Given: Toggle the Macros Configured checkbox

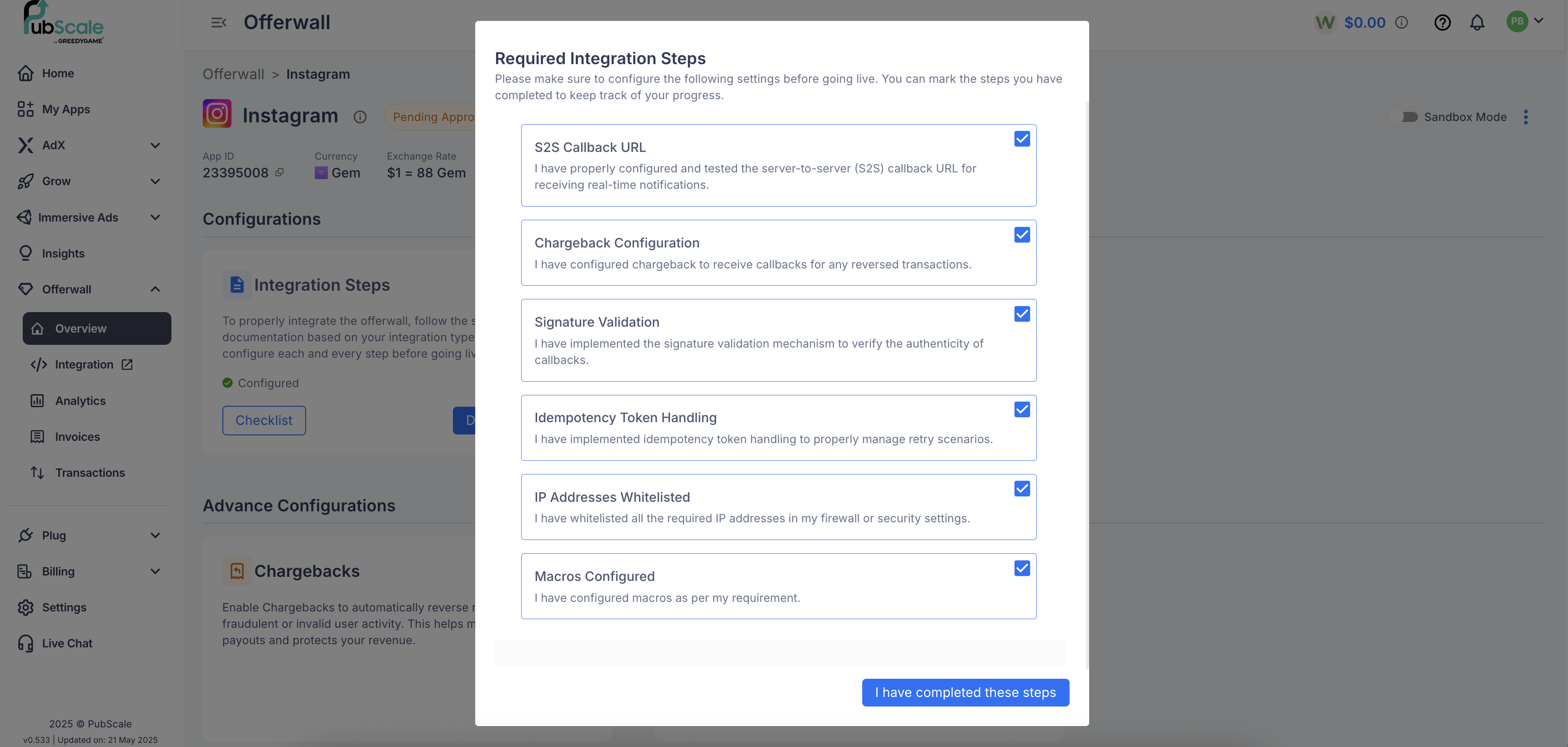Looking at the screenshot, I should coord(1021,568).
